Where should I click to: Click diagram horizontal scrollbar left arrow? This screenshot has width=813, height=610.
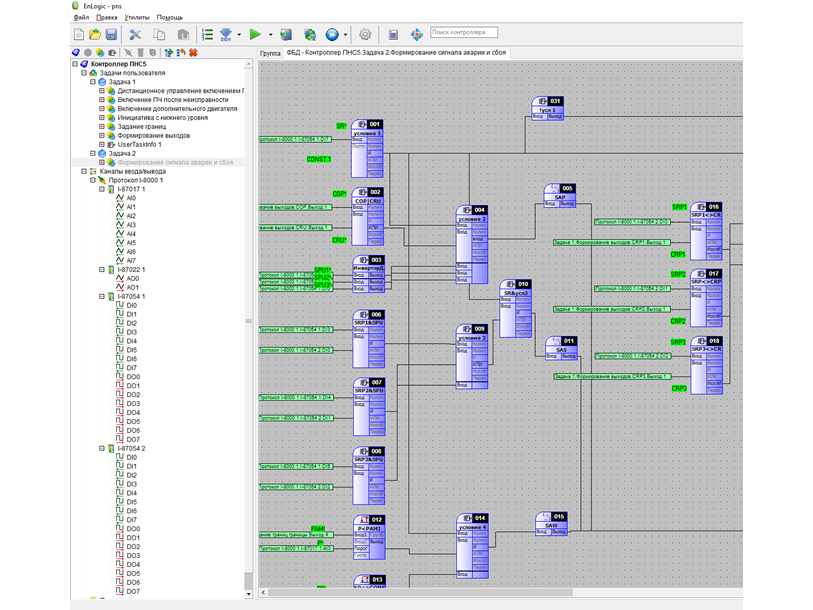click(263, 592)
